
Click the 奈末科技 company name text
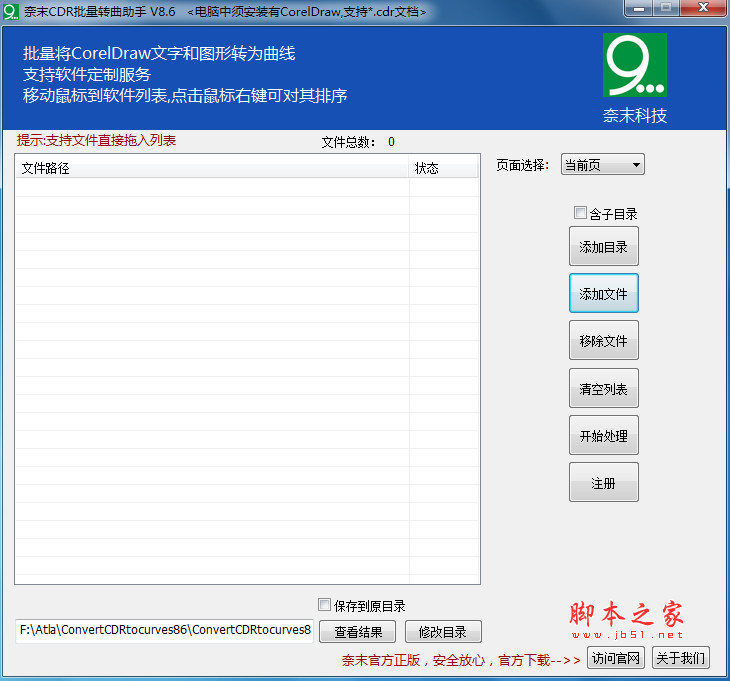click(635, 115)
